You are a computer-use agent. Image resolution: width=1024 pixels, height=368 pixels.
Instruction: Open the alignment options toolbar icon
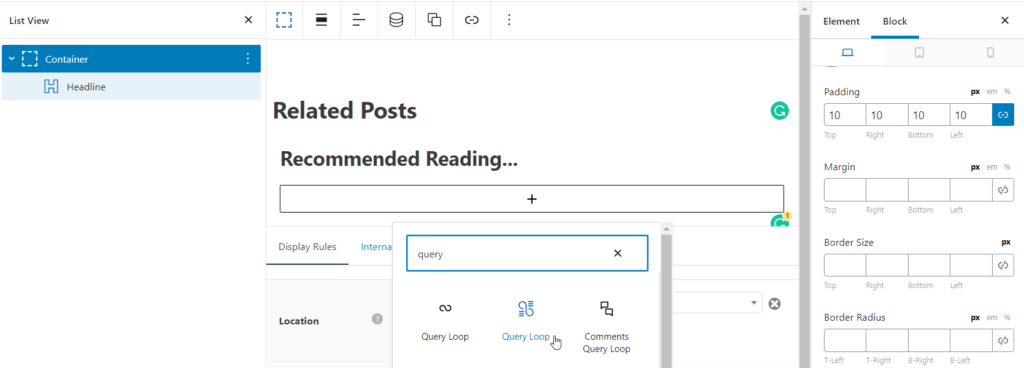pos(321,20)
